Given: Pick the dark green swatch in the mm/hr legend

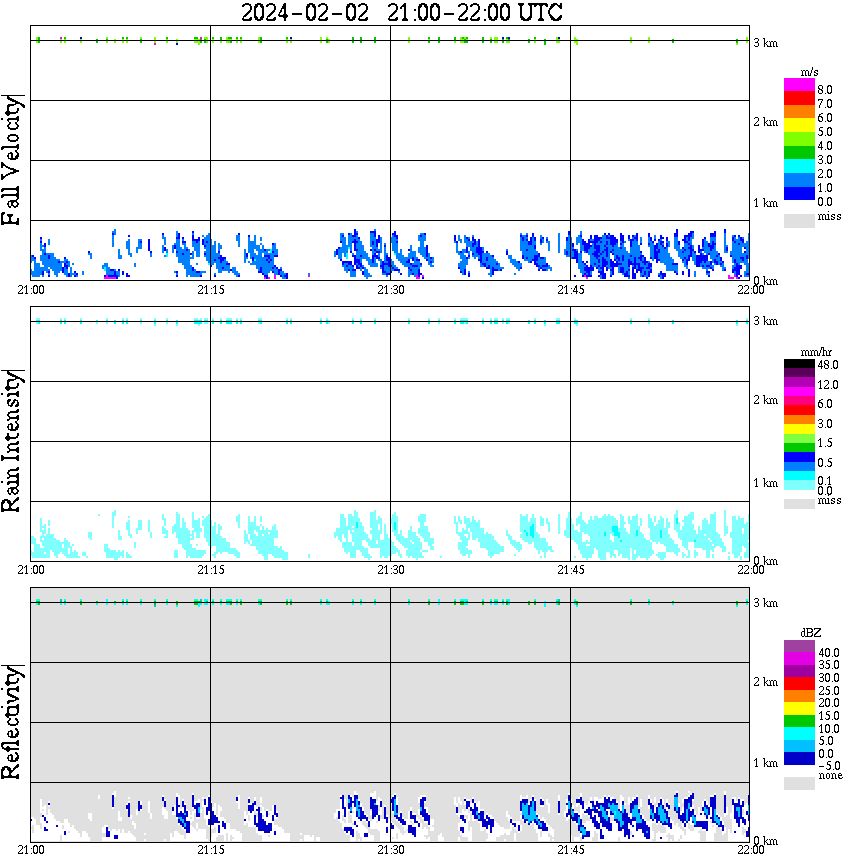Looking at the screenshot, I should coord(799,448).
